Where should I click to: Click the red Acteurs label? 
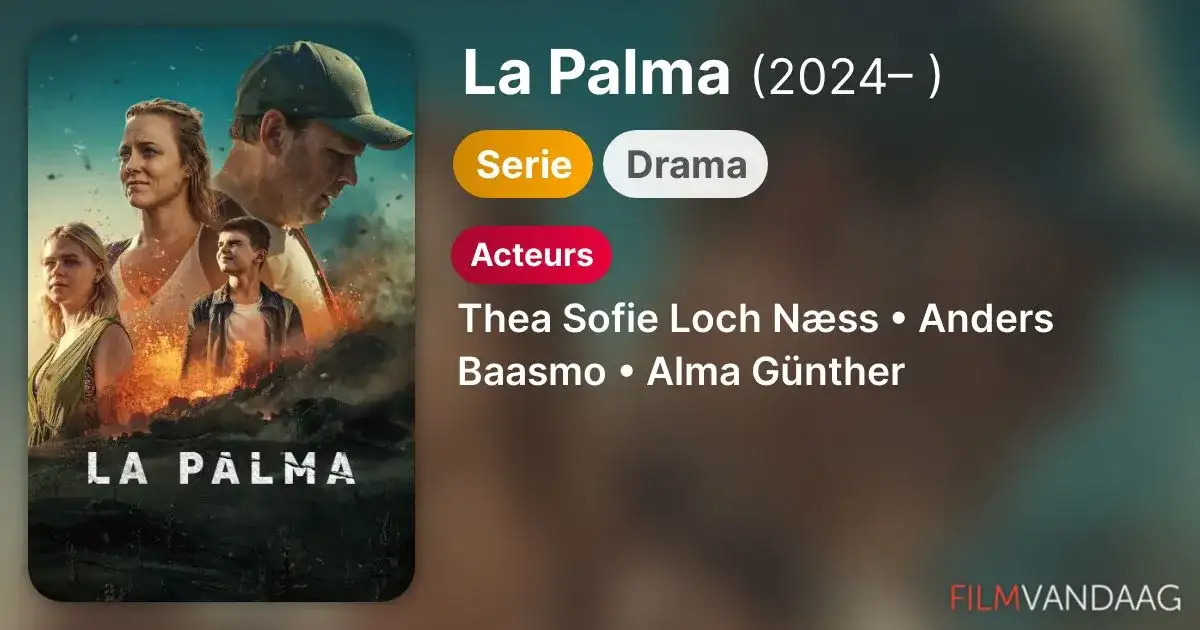532,255
